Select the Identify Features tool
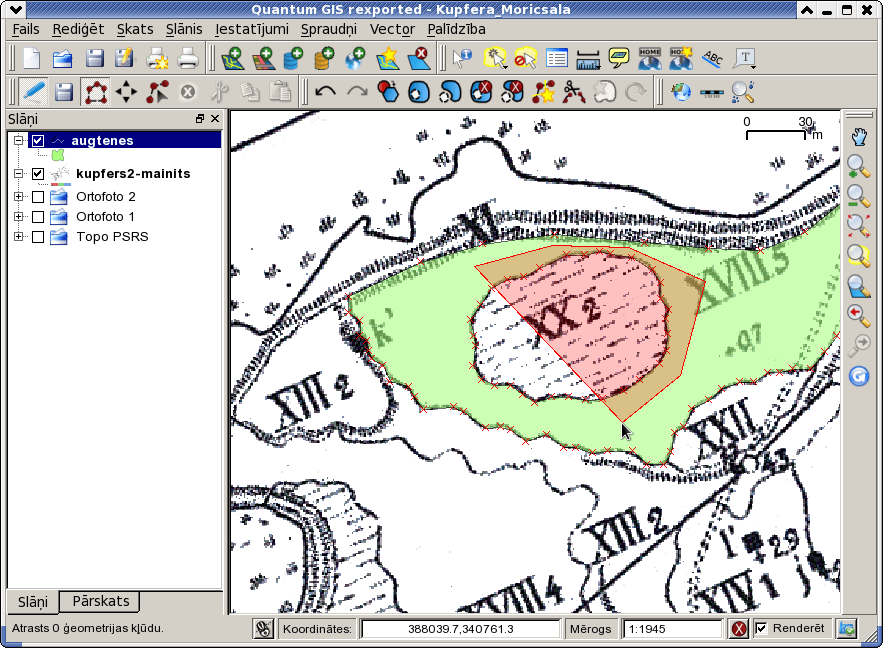The height and width of the screenshot is (648, 883). point(462,58)
